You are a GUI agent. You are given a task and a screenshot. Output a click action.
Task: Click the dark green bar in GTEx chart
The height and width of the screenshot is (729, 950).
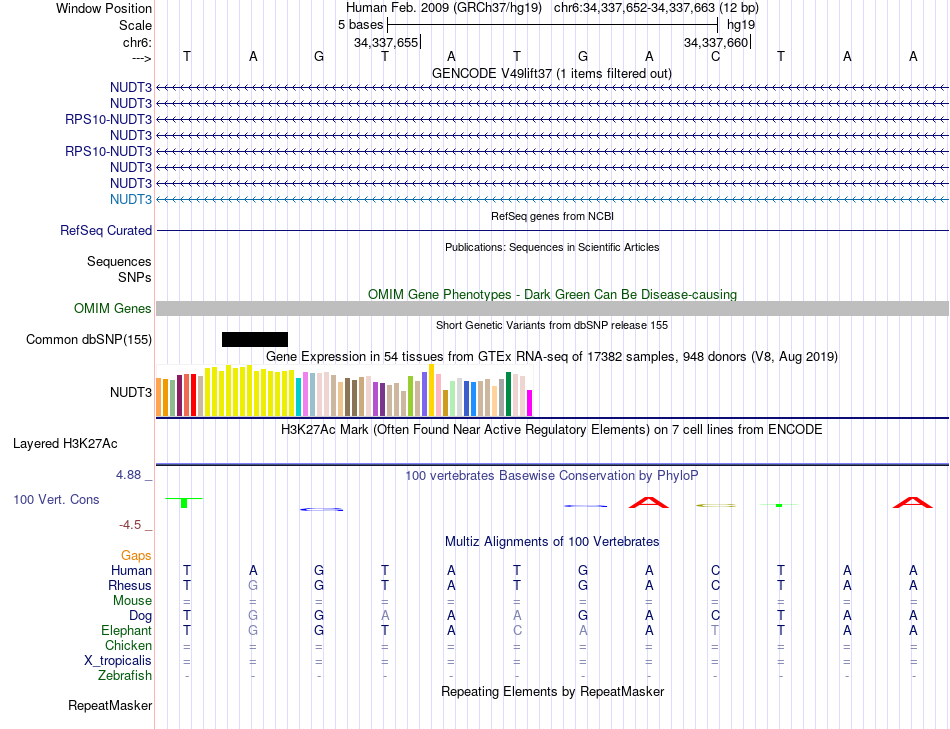point(509,394)
